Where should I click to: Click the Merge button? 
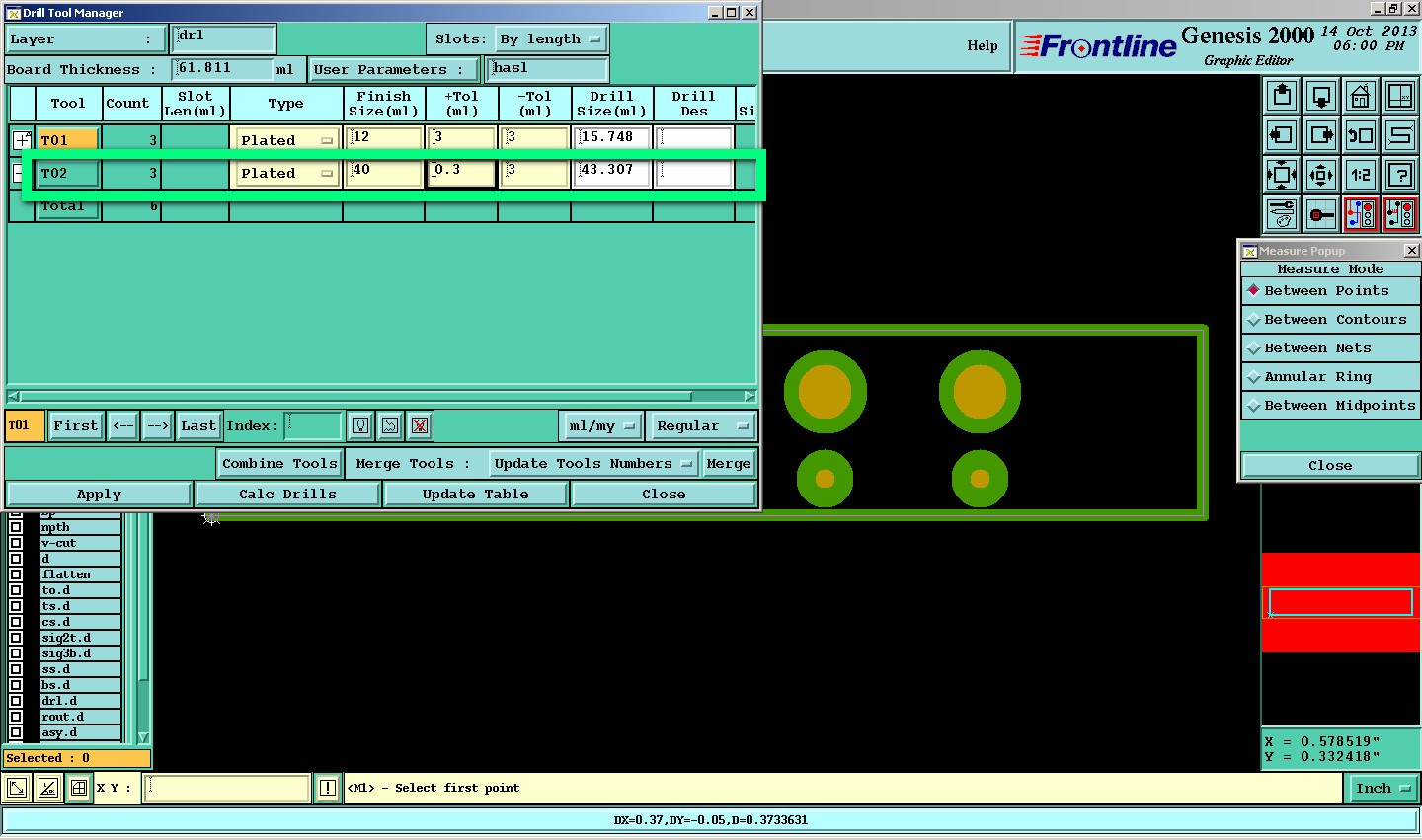pyautogui.click(x=729, y=464)
